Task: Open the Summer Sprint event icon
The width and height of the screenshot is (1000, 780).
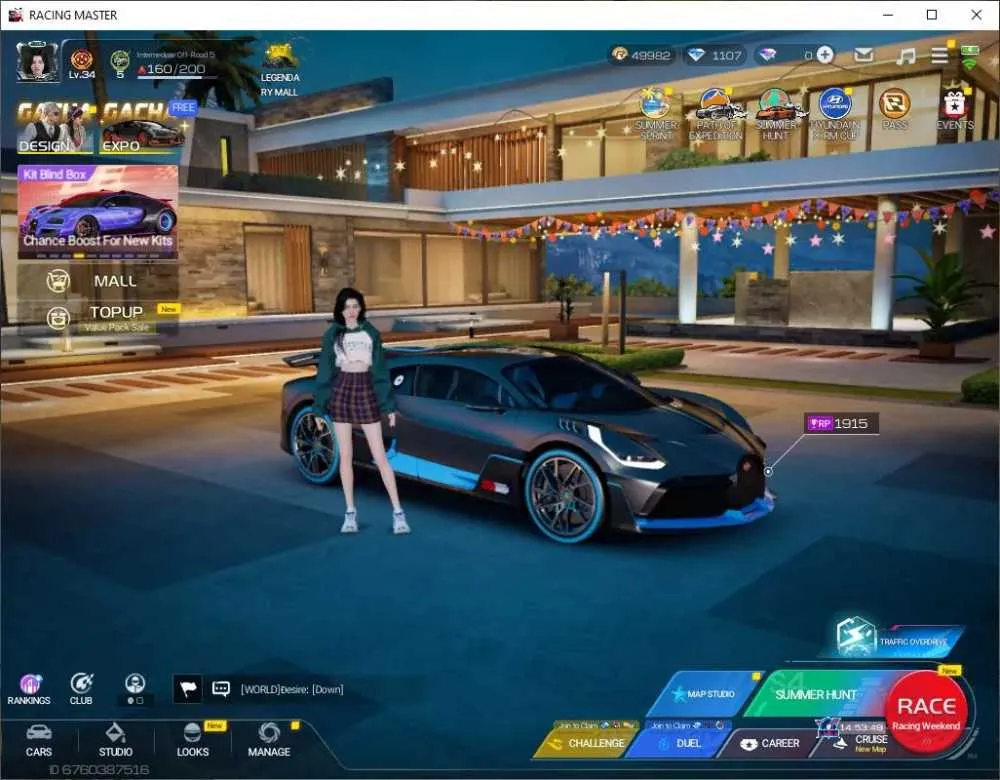Action: click(655, 114)
